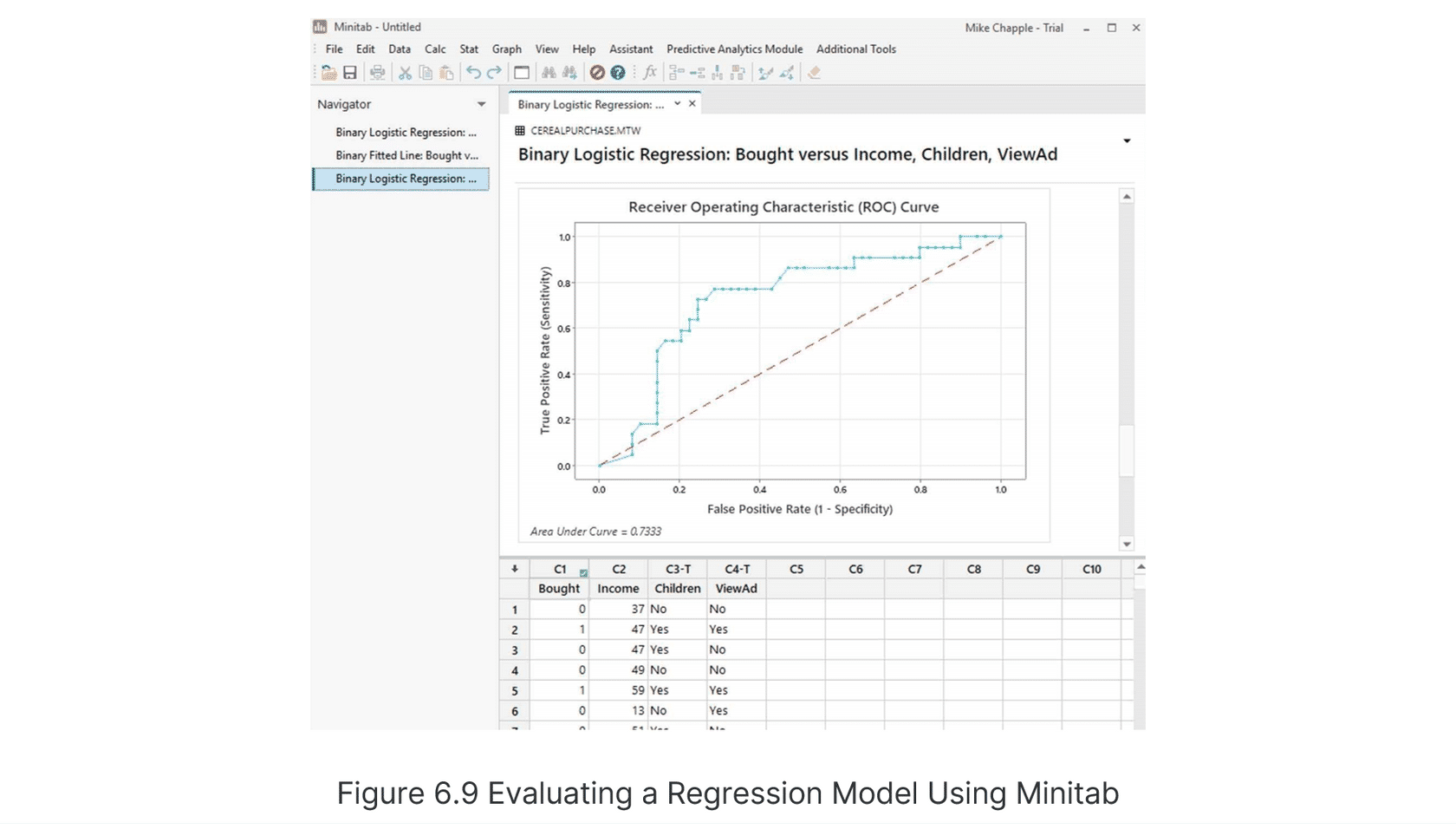Open the Assistant menu
Viewport: 1456px width, 829px height.
click(631, 49)
